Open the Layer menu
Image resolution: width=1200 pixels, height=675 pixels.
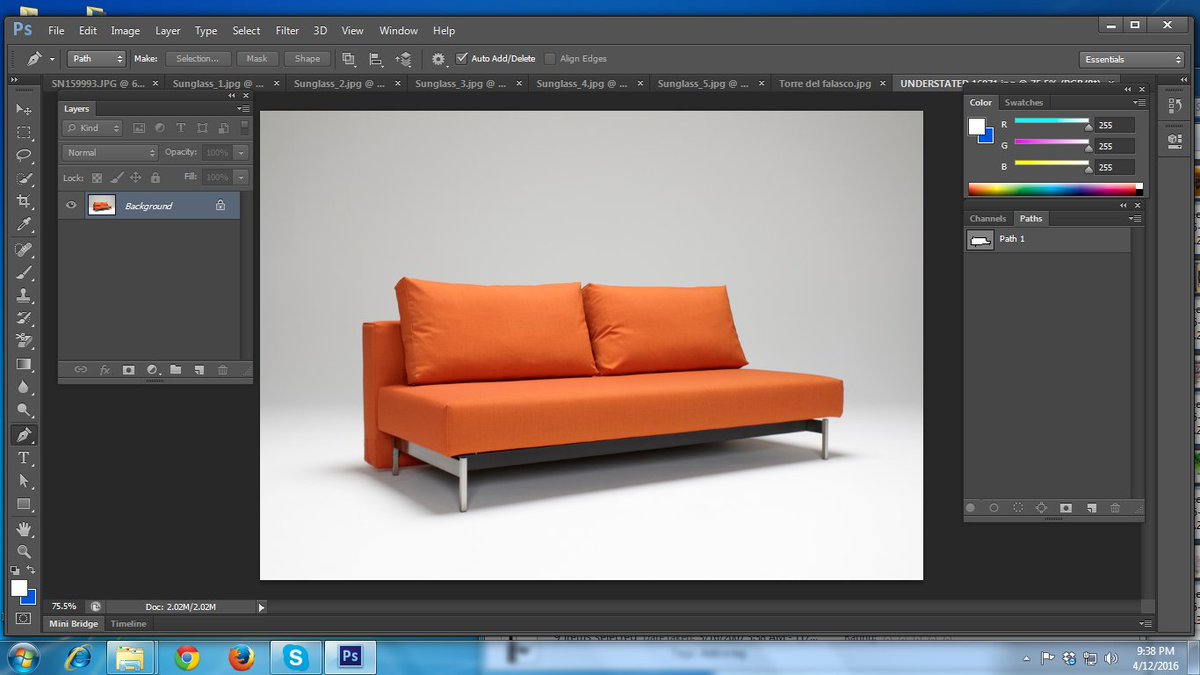168,31
